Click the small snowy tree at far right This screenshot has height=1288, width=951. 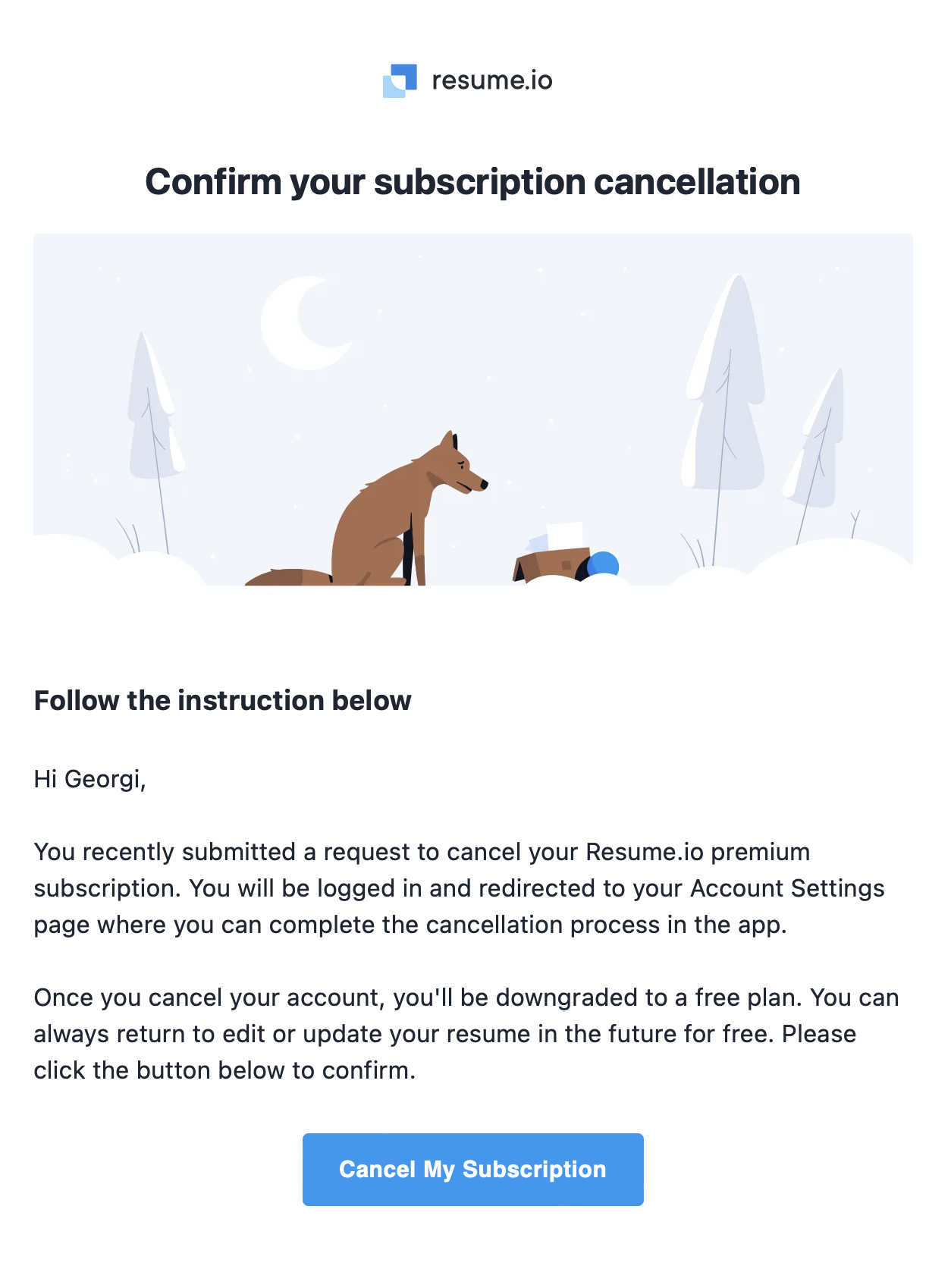[816, 448]
